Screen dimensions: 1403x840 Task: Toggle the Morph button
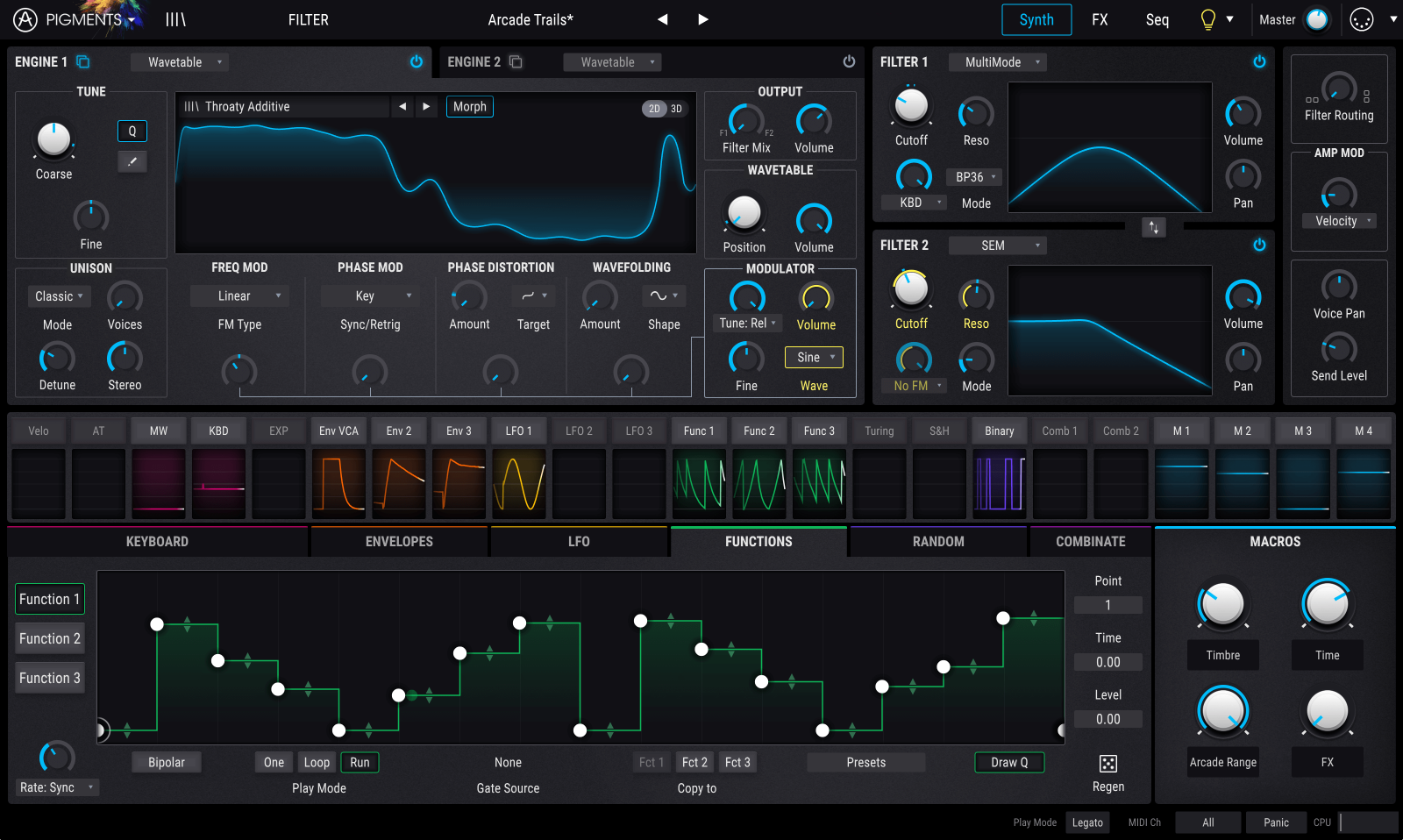(470, 106)
